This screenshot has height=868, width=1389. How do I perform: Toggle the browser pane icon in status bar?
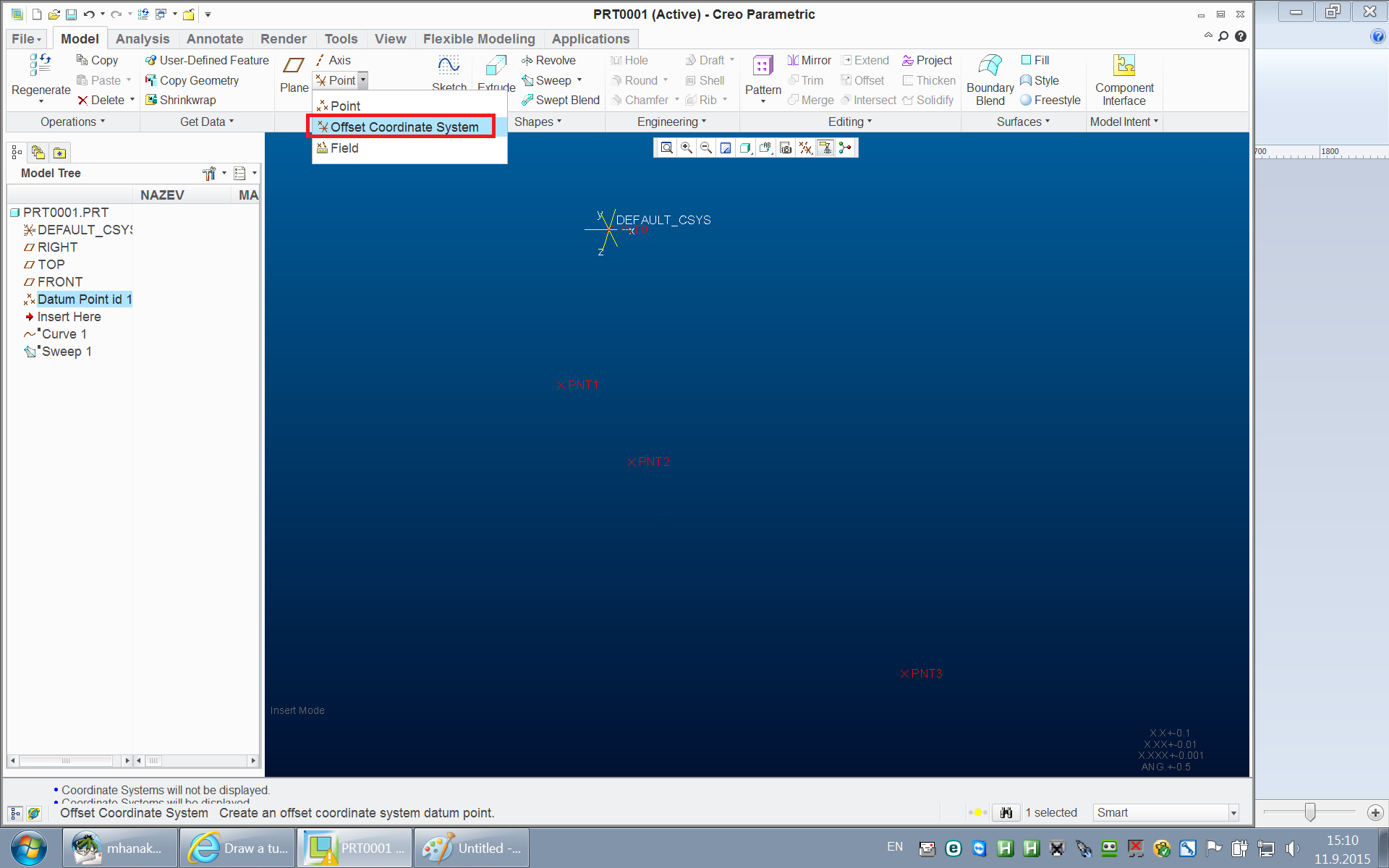(x=33, y=814)
